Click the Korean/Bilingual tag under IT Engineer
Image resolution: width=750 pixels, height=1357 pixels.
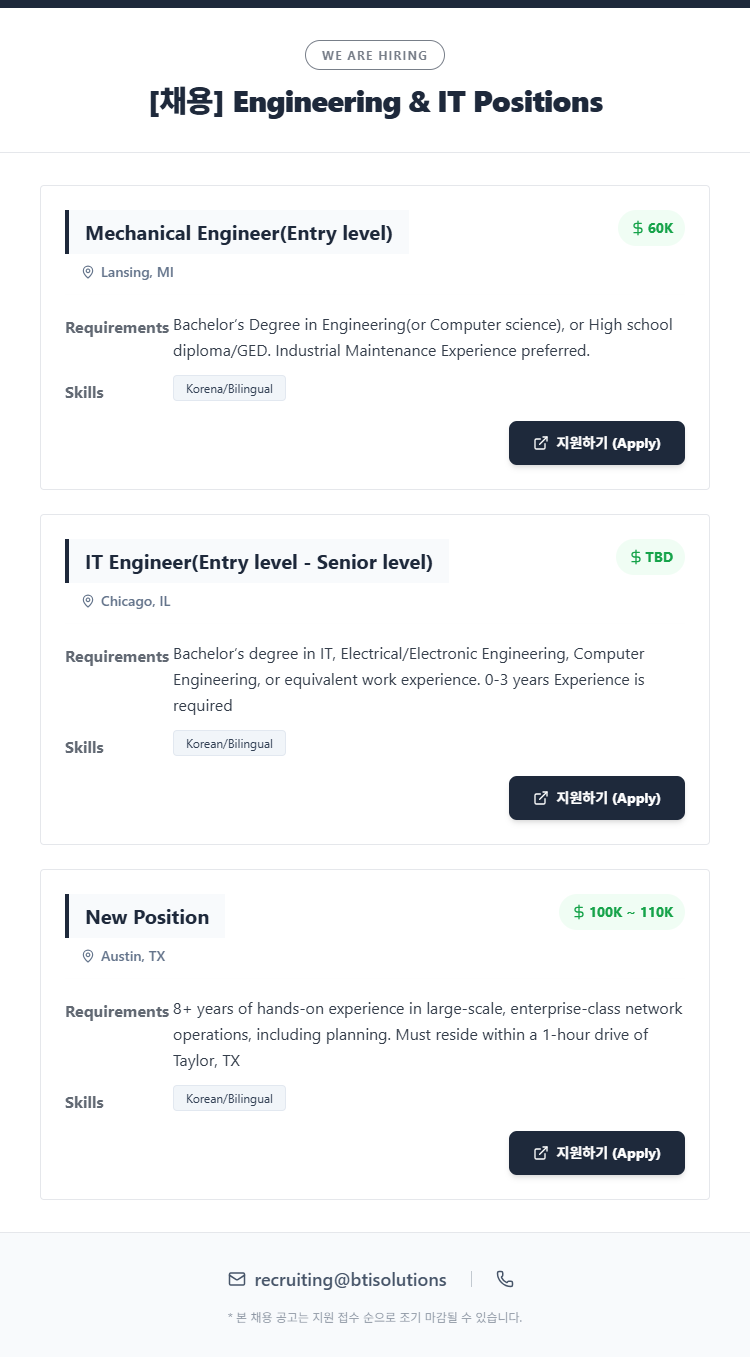[229, 743]
